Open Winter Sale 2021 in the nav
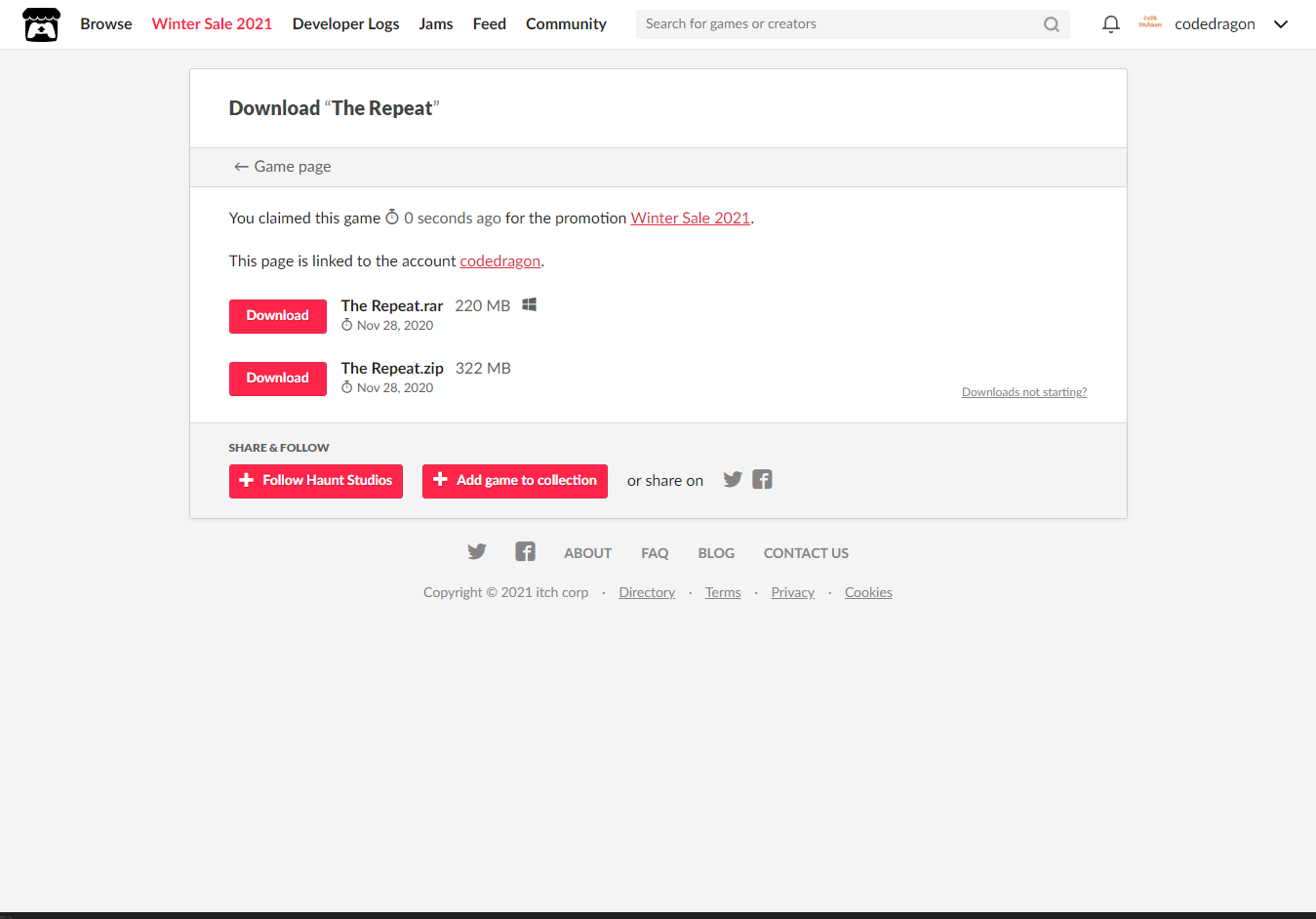1316x919 pixels. pyautogui.click(x=212, y=24)
